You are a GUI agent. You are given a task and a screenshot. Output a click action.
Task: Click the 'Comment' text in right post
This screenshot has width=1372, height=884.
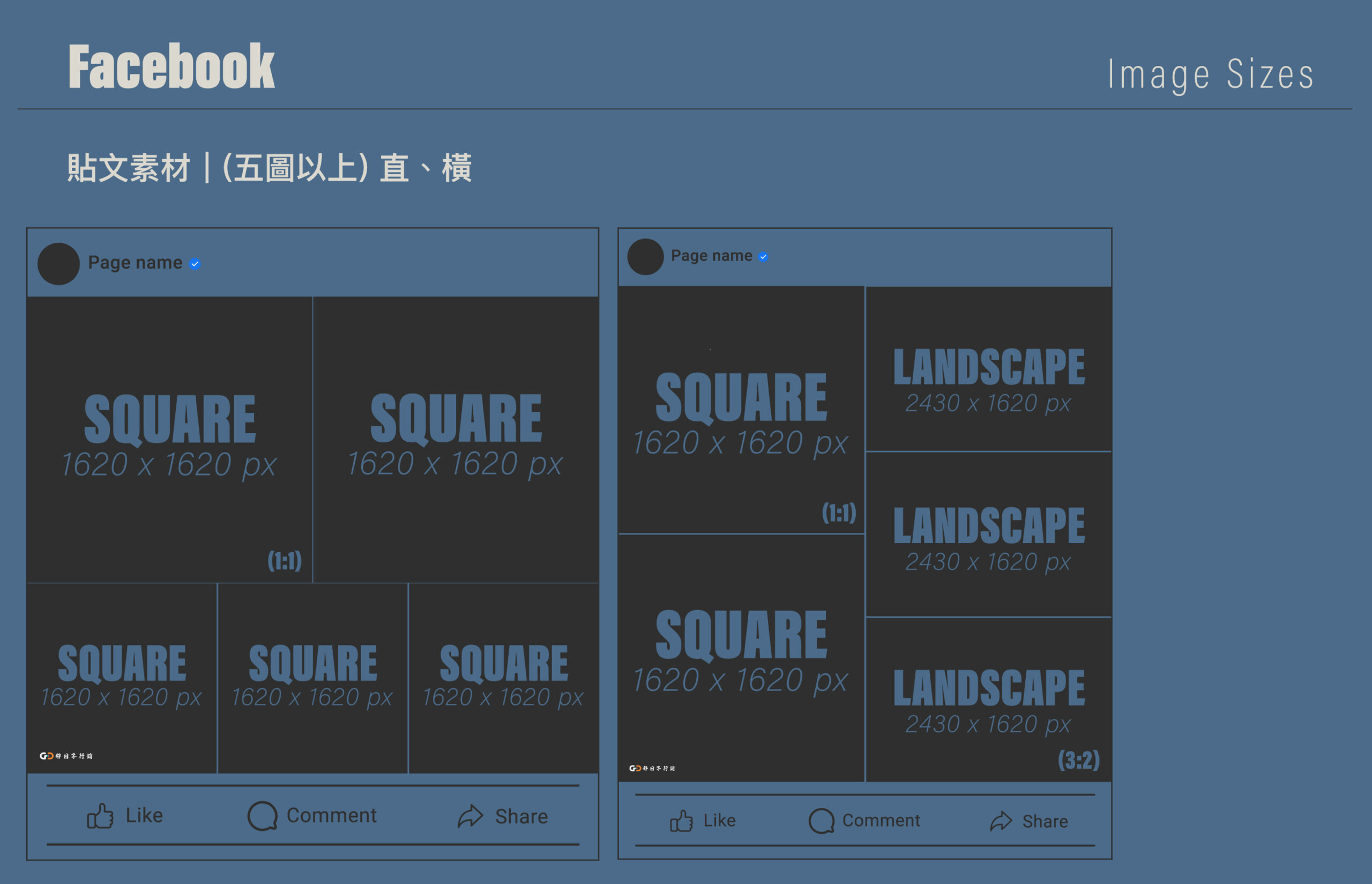click(x=882, y=821)
